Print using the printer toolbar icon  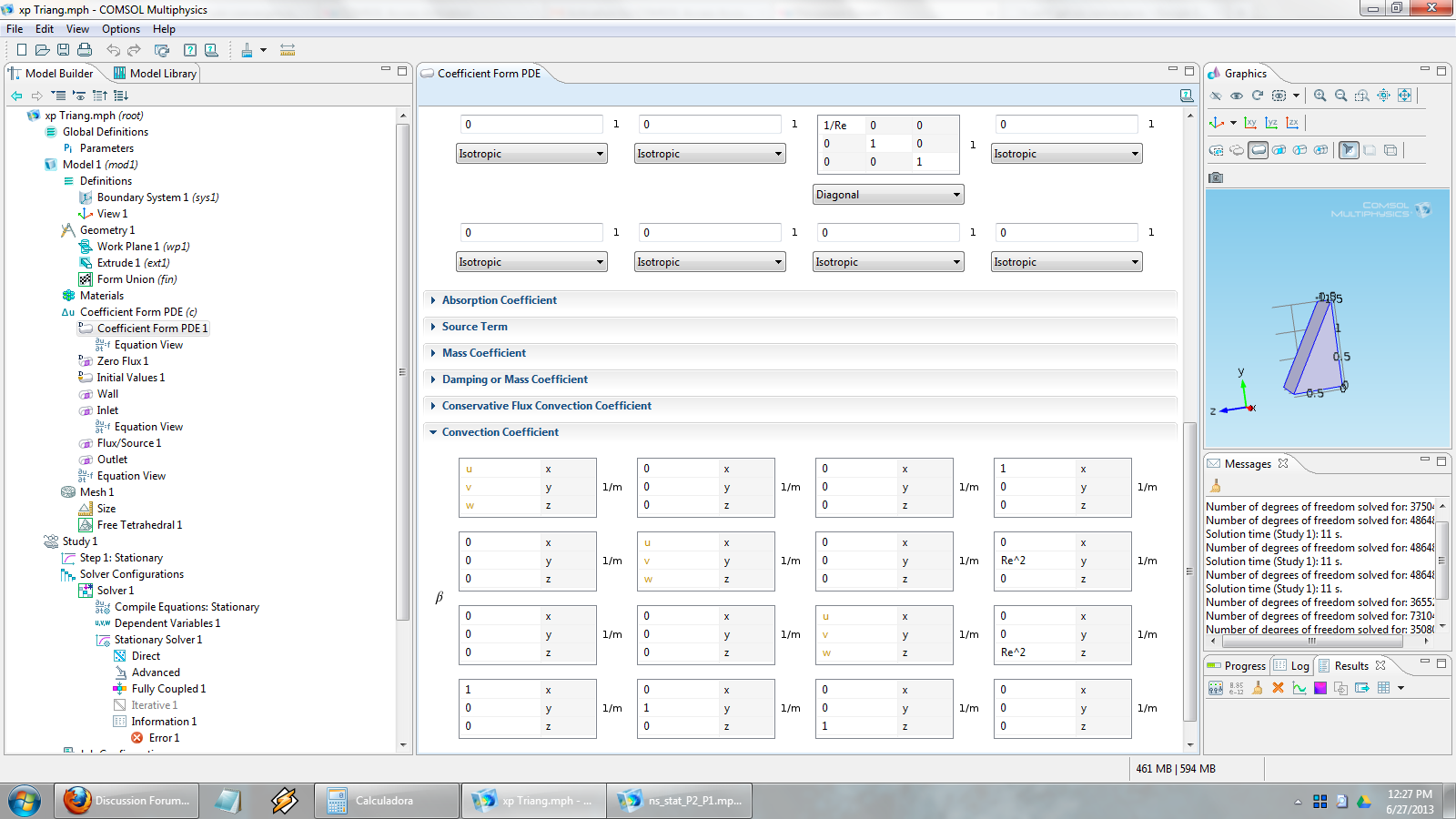coord(85,50)
